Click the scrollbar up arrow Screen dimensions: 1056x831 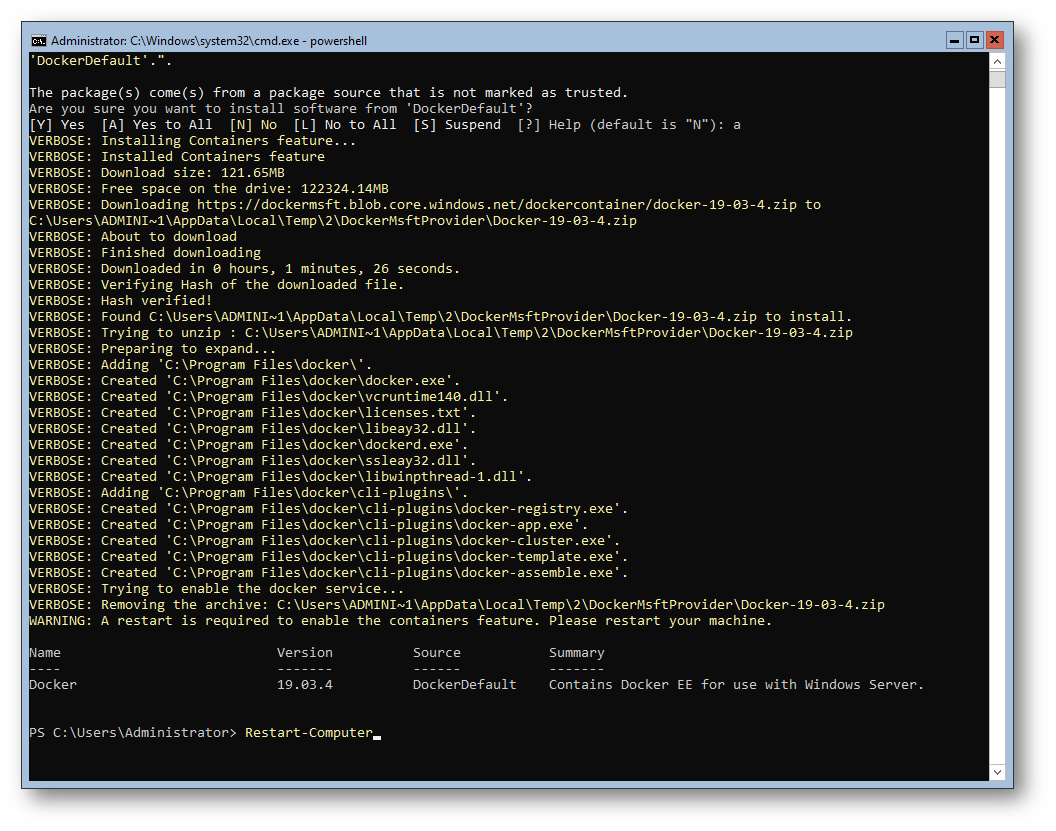coord(997,61)
